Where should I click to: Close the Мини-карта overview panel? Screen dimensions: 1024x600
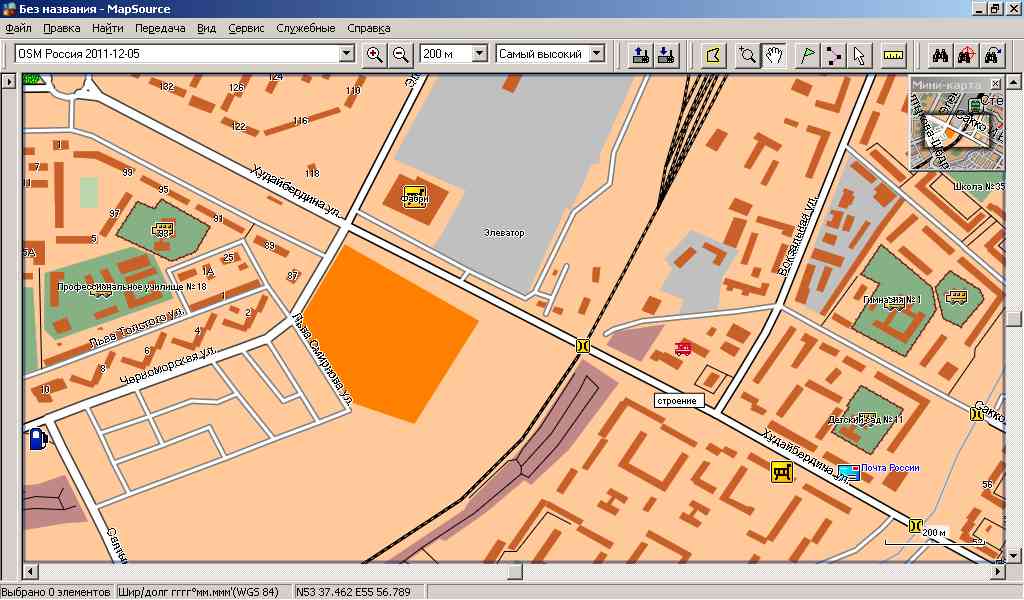pos(995,84)
